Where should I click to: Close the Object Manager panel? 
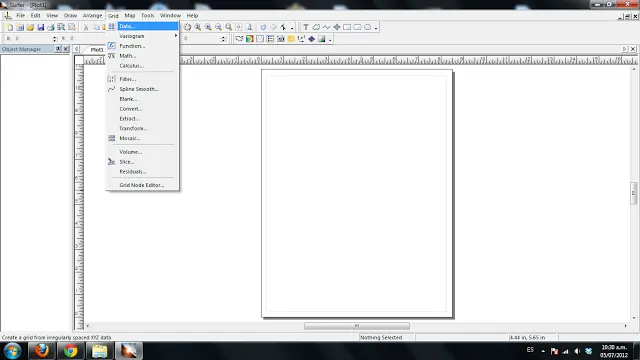[x=66, y=49]
